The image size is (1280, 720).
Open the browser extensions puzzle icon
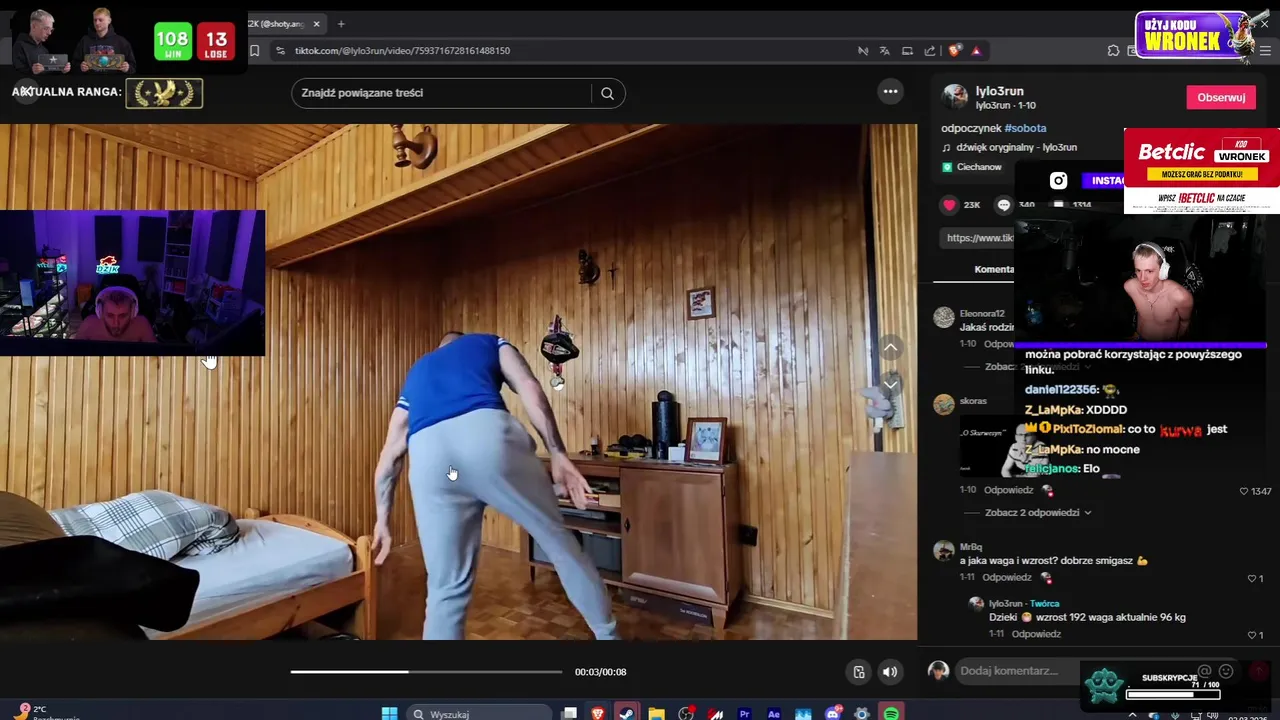click(x=1113, y=51)
